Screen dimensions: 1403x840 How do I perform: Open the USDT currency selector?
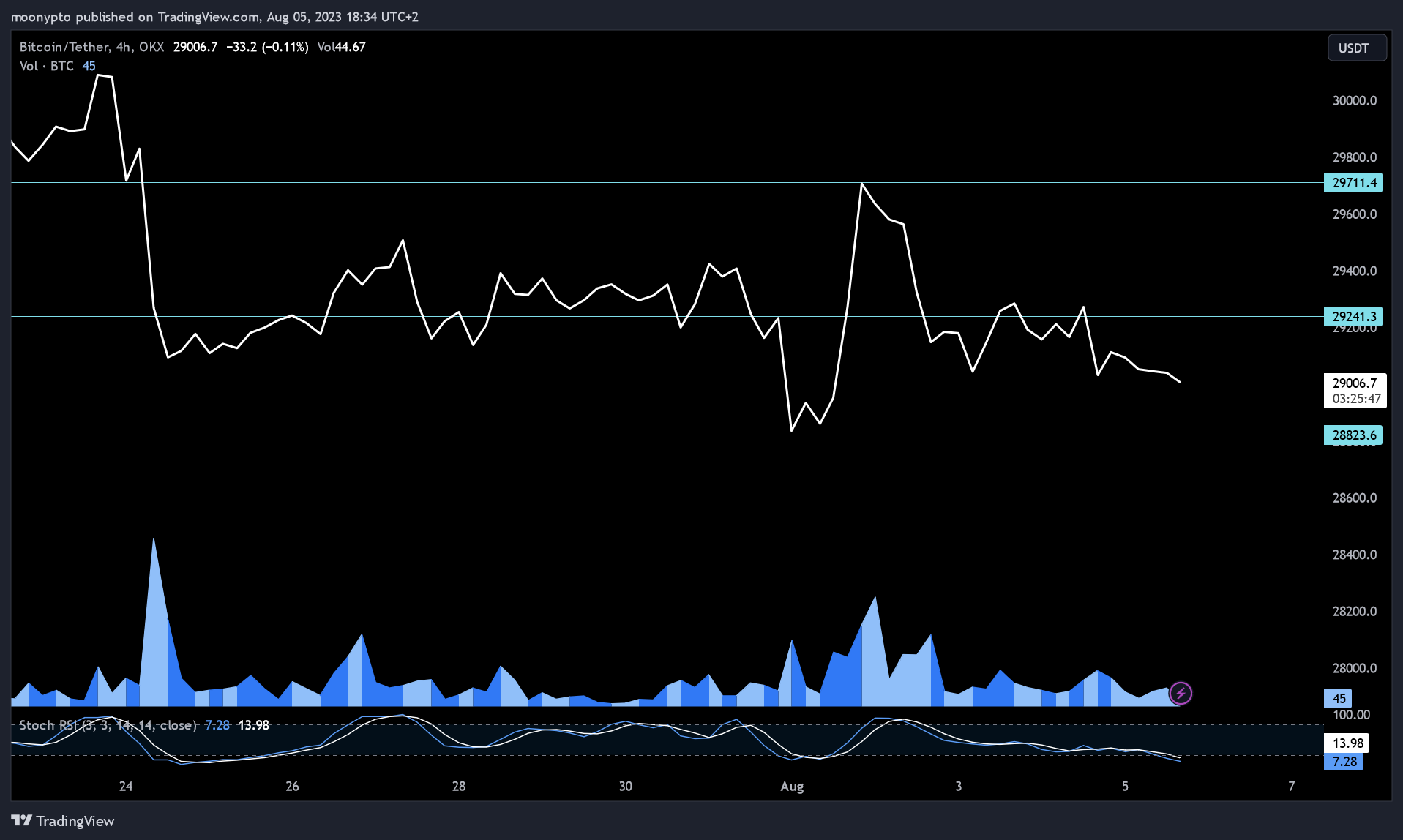[x=1357, y=48]
